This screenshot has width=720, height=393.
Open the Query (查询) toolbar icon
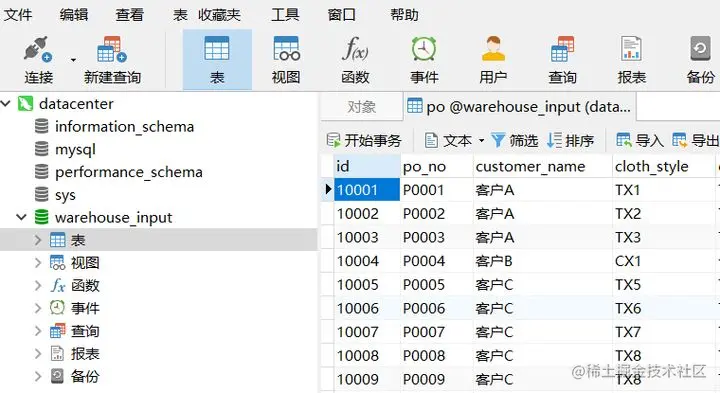click(x=562, y=49)
